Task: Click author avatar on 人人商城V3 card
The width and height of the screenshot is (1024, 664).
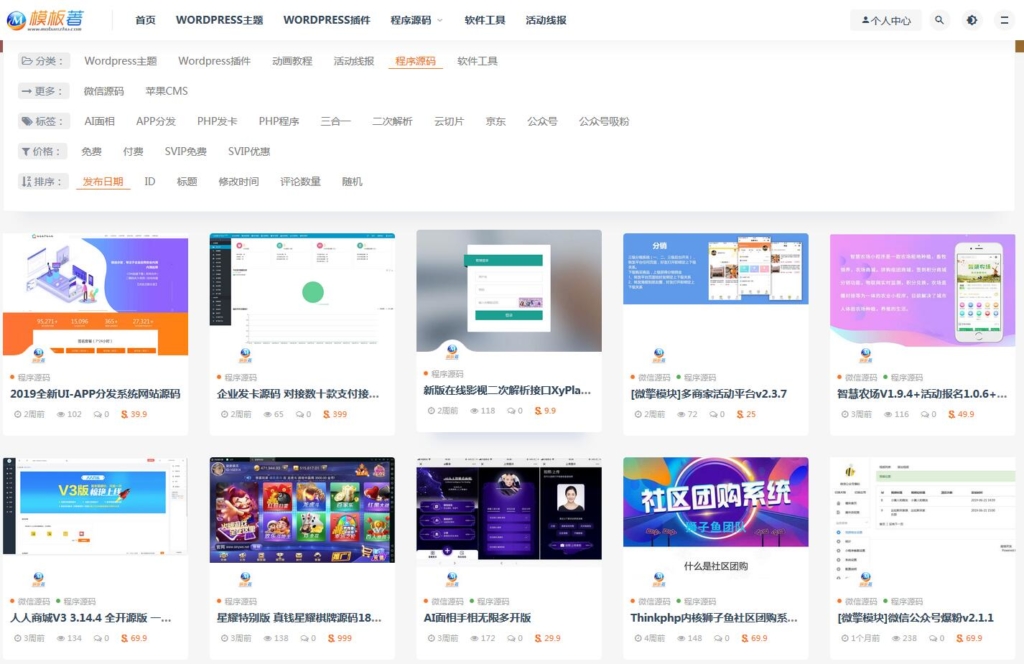Action: (39, 579)
